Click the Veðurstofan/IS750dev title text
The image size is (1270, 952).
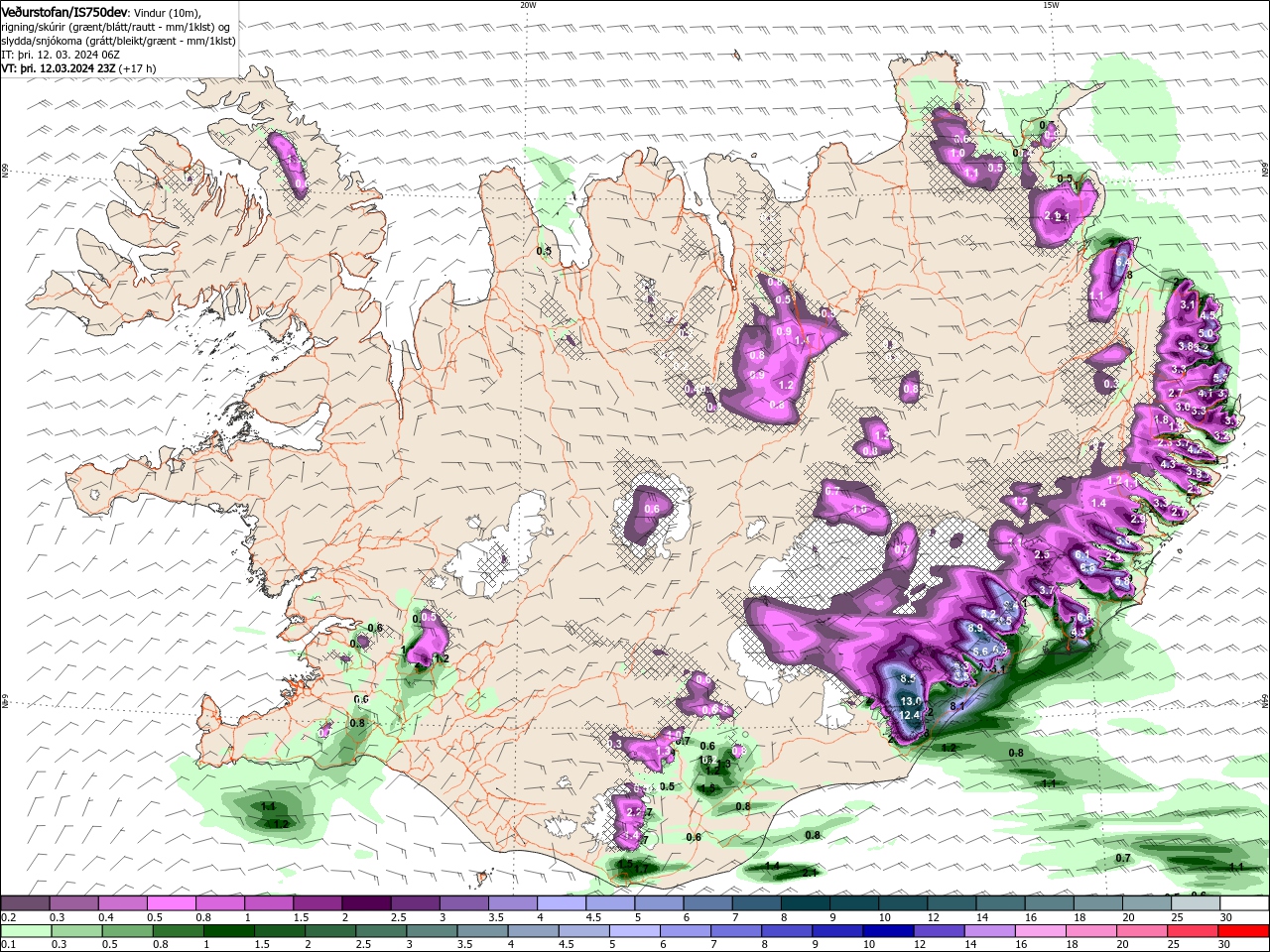[64, 11]
